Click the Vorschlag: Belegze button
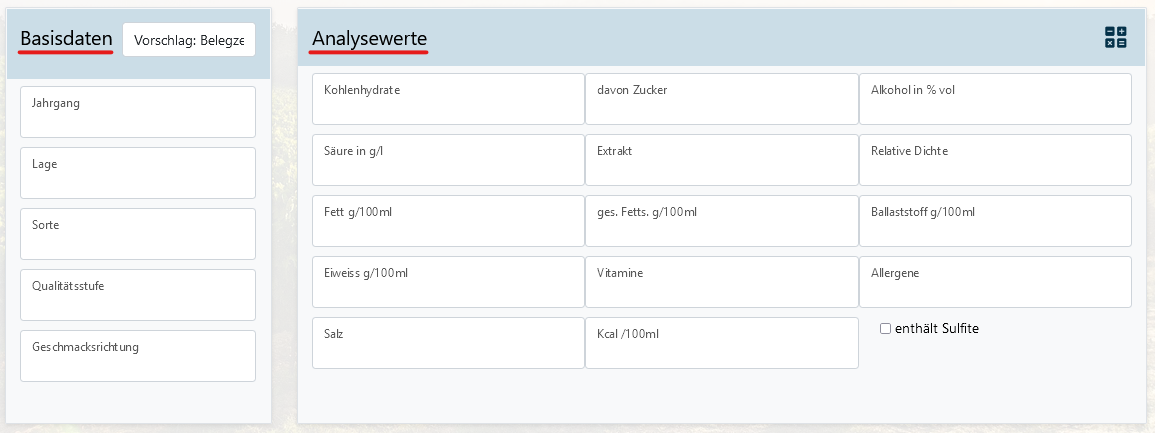Viewport: 1155px width, 433px height. tap(189, 40)
